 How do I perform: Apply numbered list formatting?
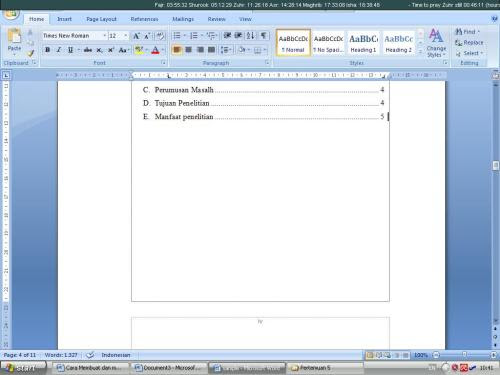[x=194, y=35]
